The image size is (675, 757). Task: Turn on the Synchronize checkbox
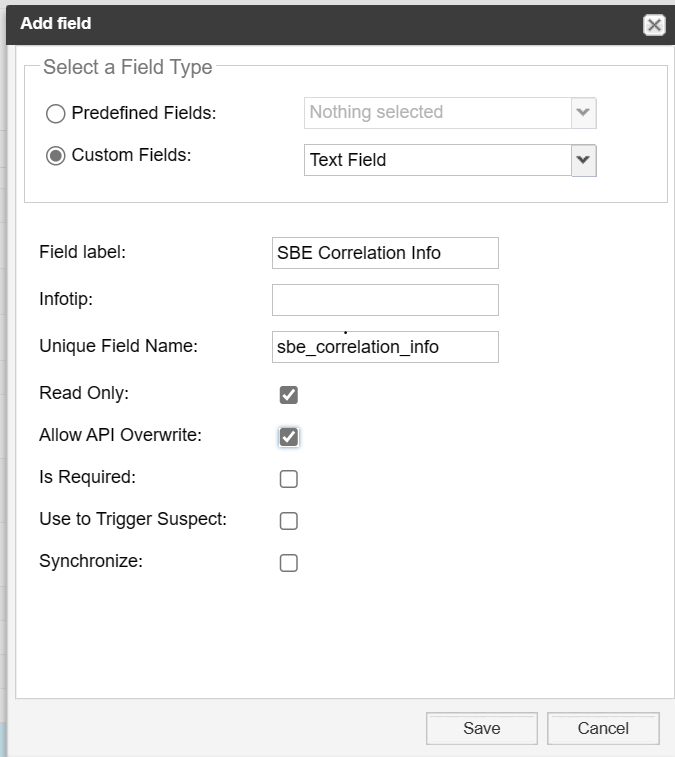pos(289,563)
